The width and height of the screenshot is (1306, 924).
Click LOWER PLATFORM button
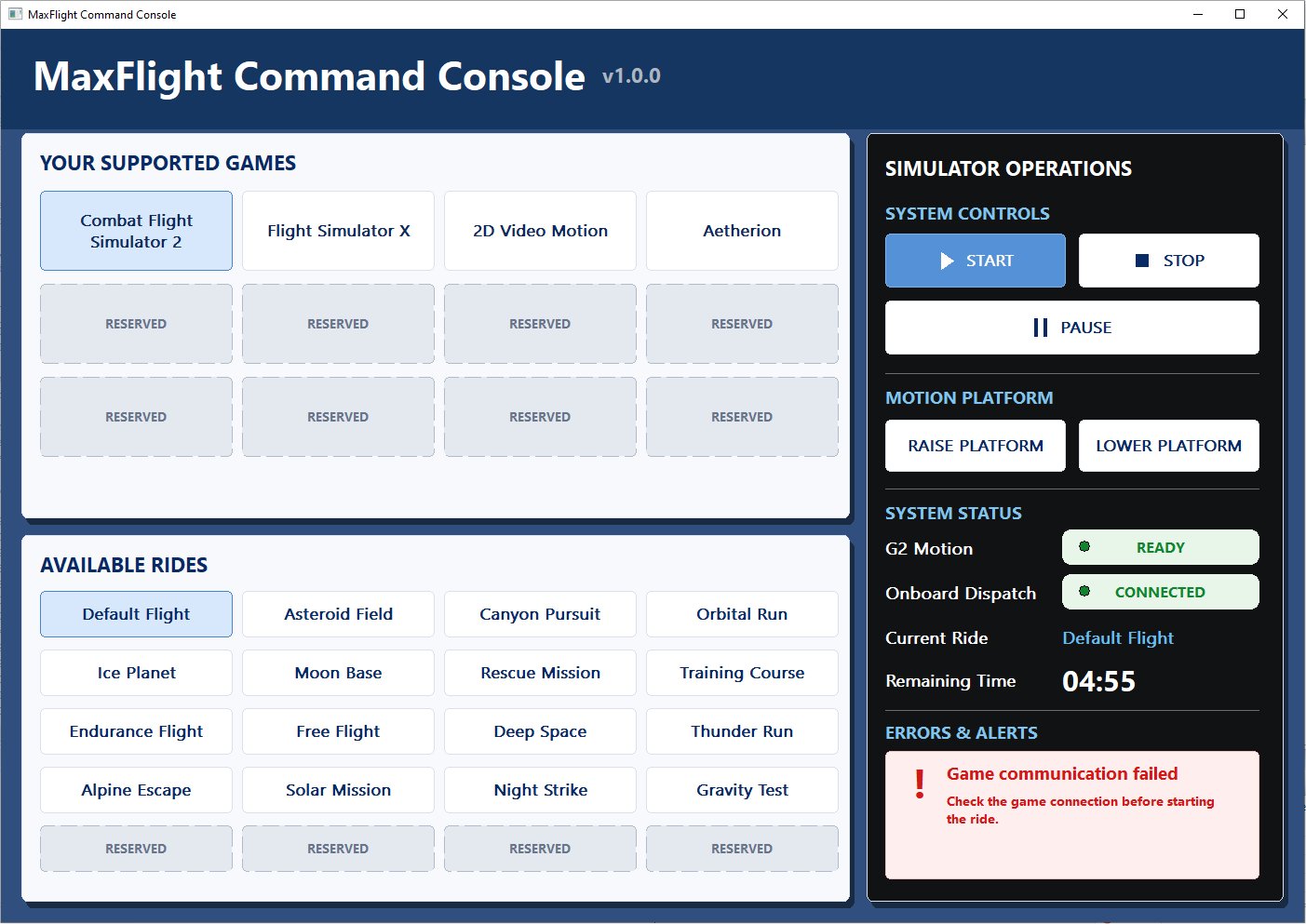(1168, 446)
